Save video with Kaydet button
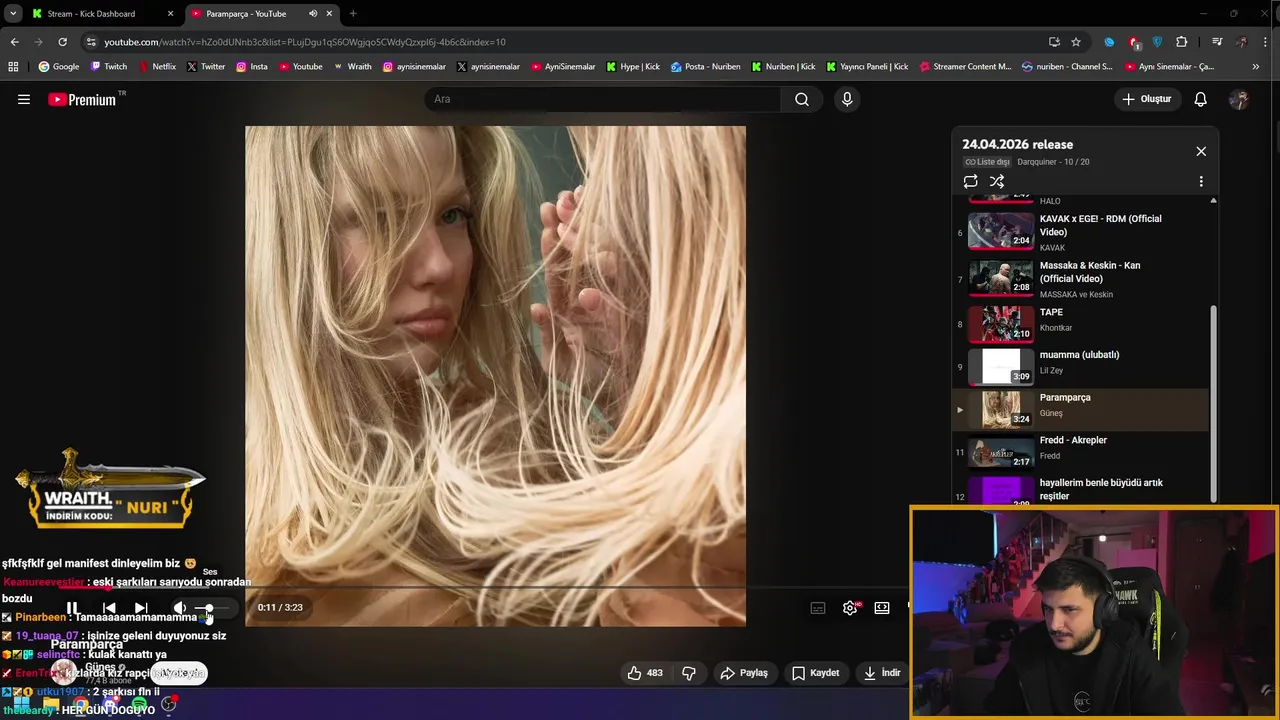The width and height of the screenshot is (1280, 720). click(x=816, y=673)
